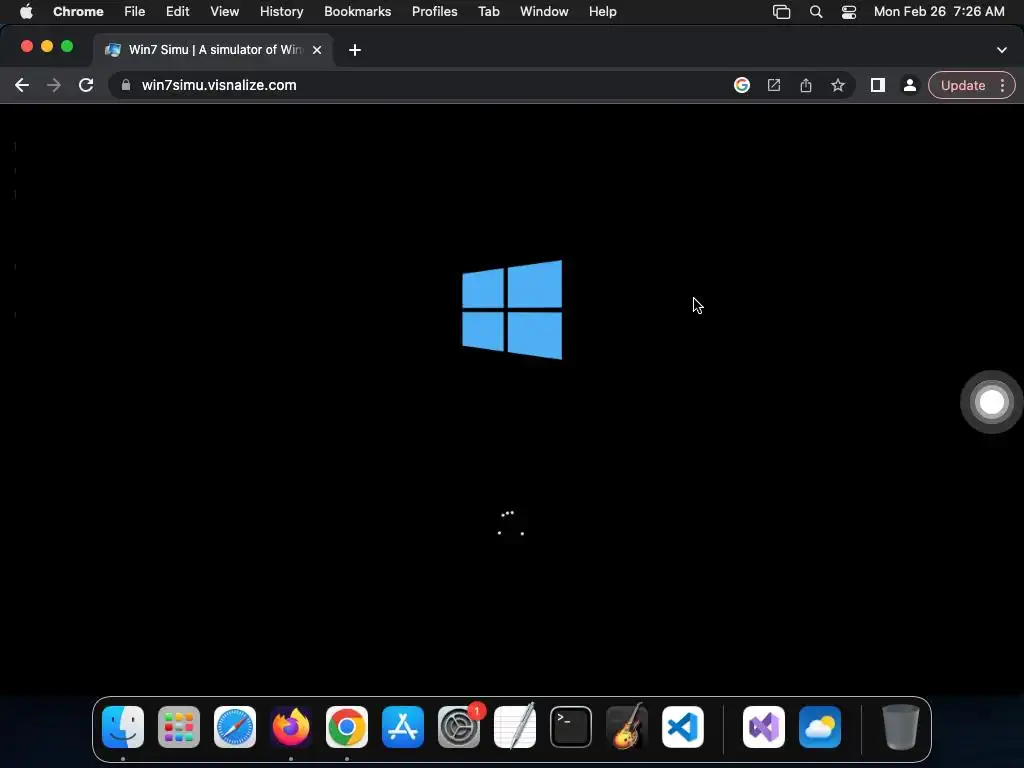Screen dimensions: 1024x768
Task: Go back with the browser's back arrow
Action: (x=22, y=85)
